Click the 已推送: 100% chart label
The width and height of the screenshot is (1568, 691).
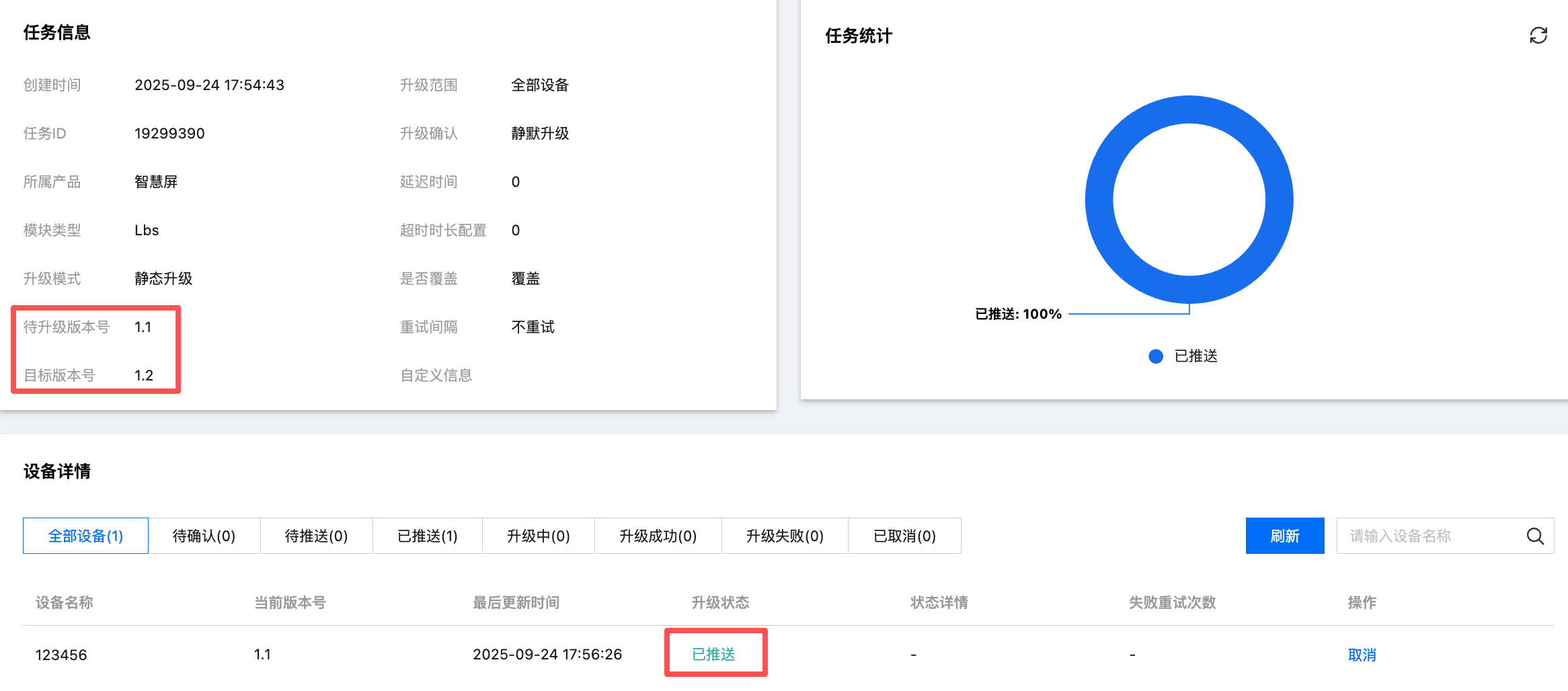pos(1018,314)
